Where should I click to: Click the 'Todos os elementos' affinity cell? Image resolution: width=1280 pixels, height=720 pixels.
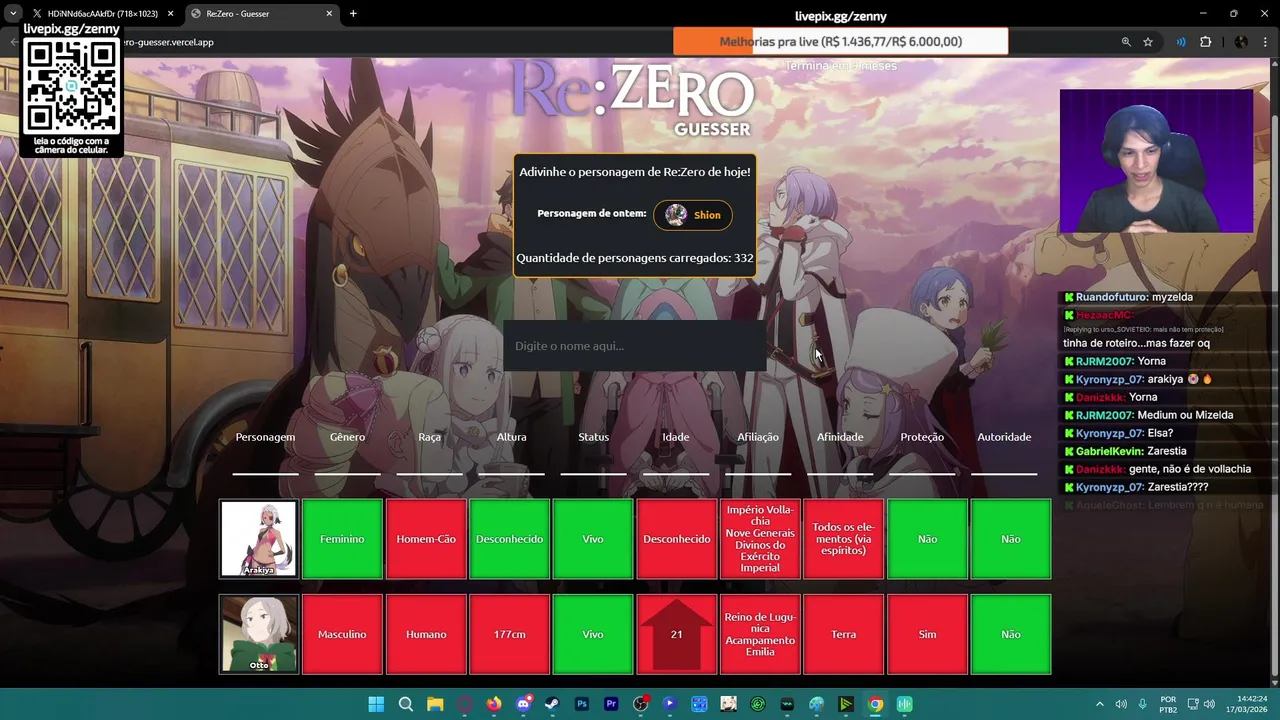click(x=843, y=539)
